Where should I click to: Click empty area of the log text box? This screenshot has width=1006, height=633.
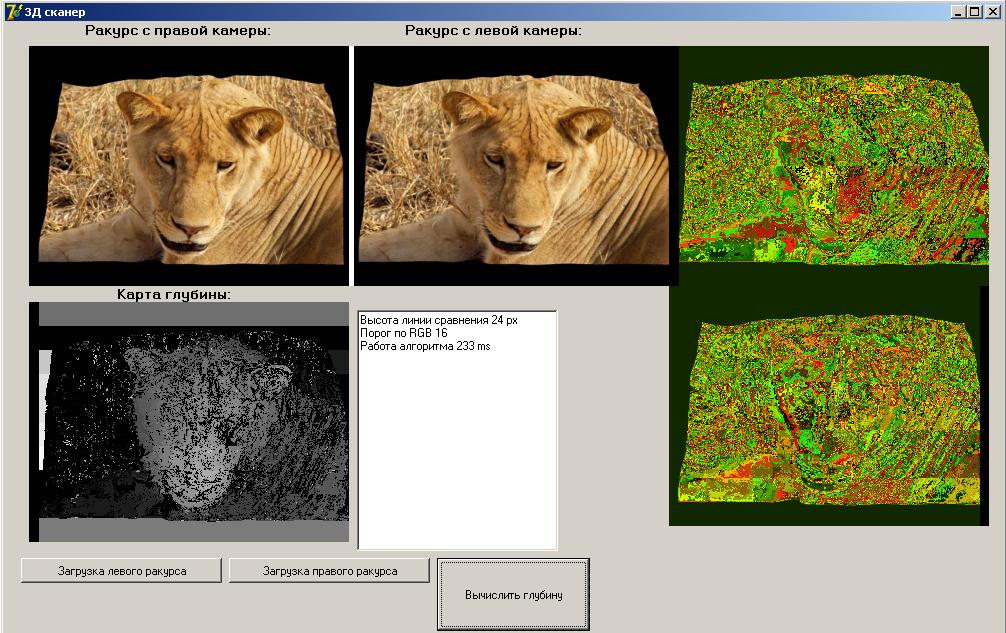457,460
